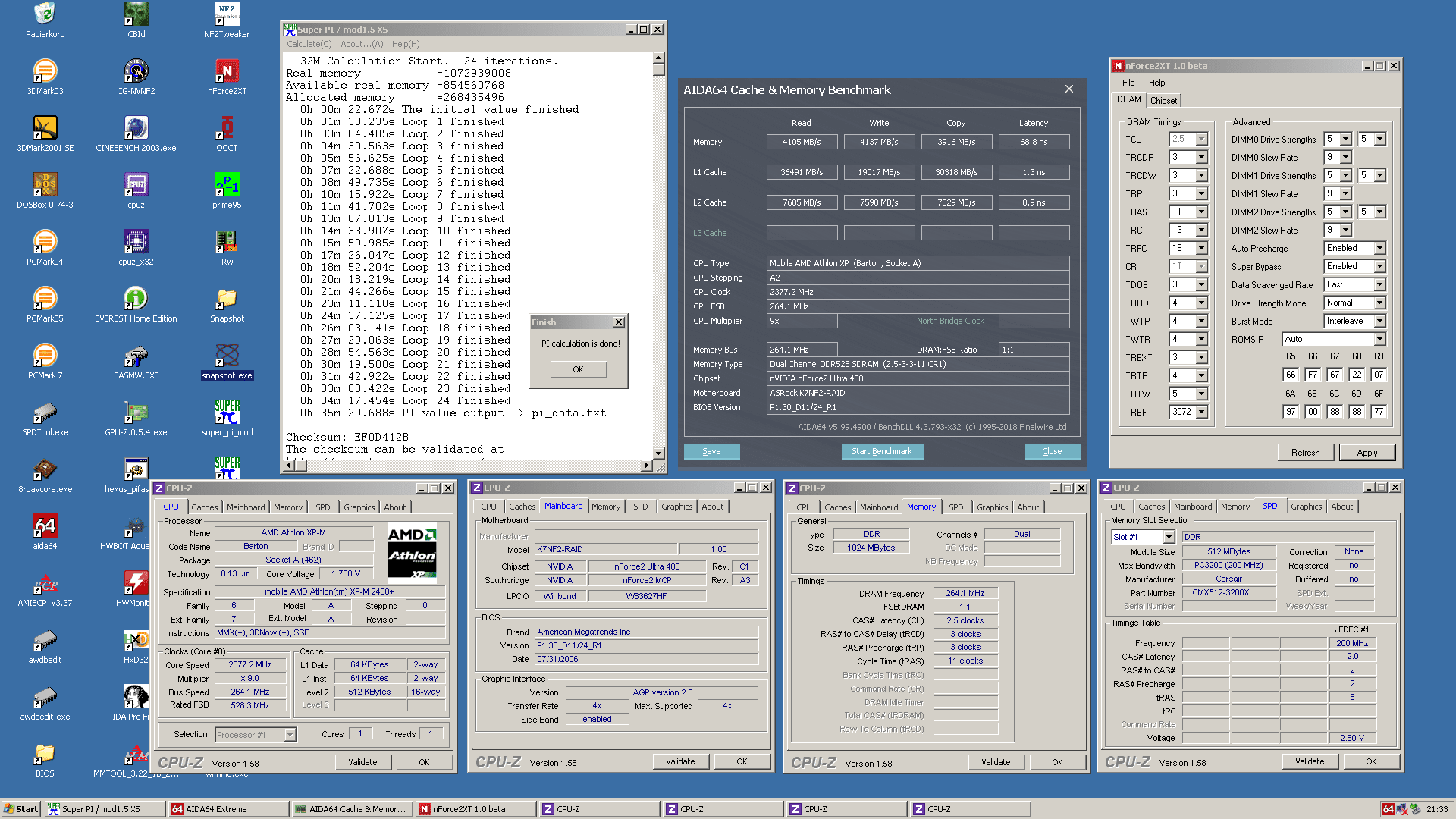1456x819 pixels.
Task: Switch to About tab in SPD CPU-Z window
Action: click(1341, 507)
